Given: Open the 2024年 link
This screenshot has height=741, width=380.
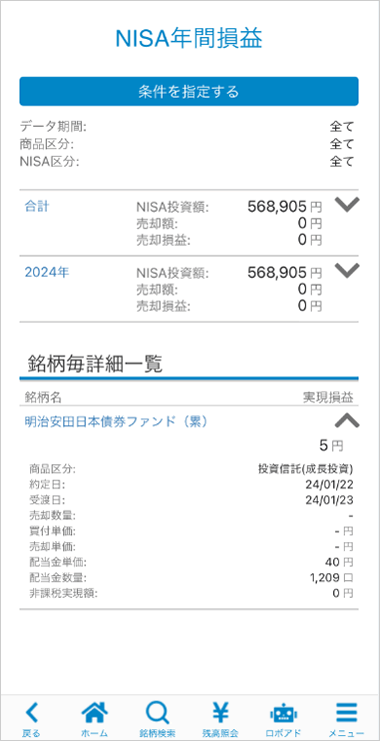Looking at the screenshot, I should (x=47, y=272).
